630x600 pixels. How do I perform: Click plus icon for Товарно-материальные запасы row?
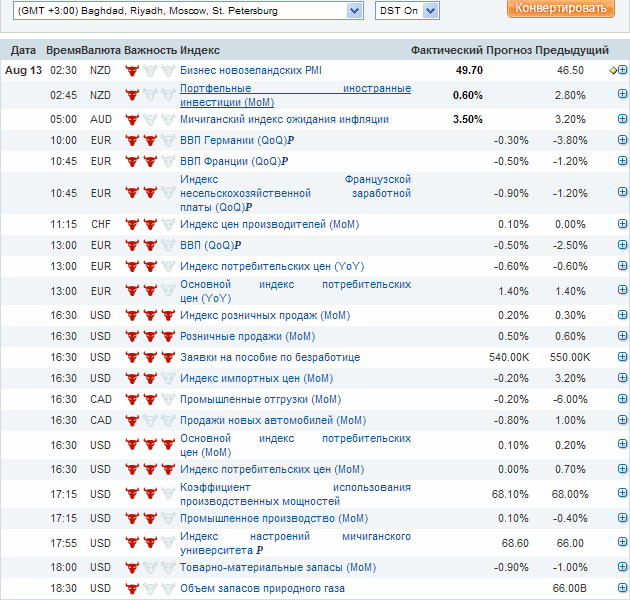coord(622,567)
